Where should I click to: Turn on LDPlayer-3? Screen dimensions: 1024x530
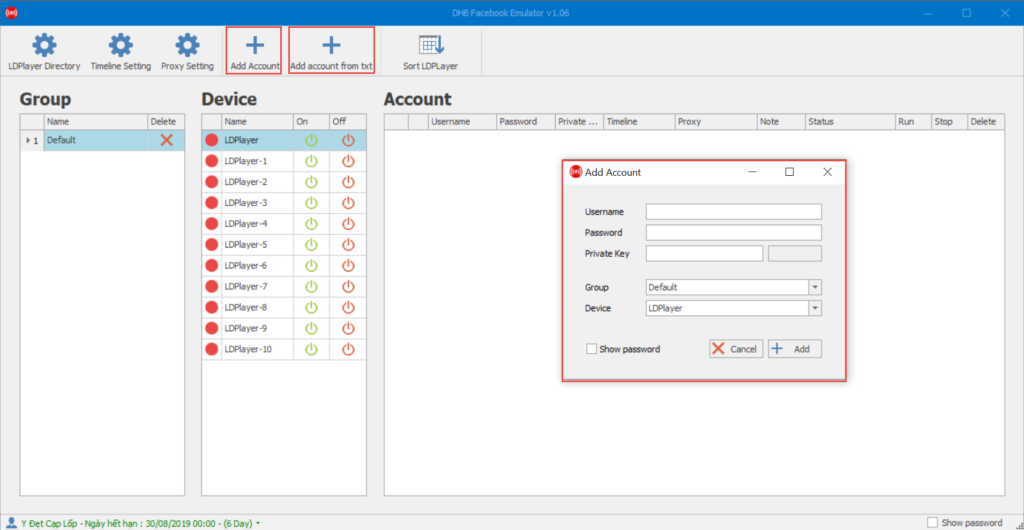point(312,202)
